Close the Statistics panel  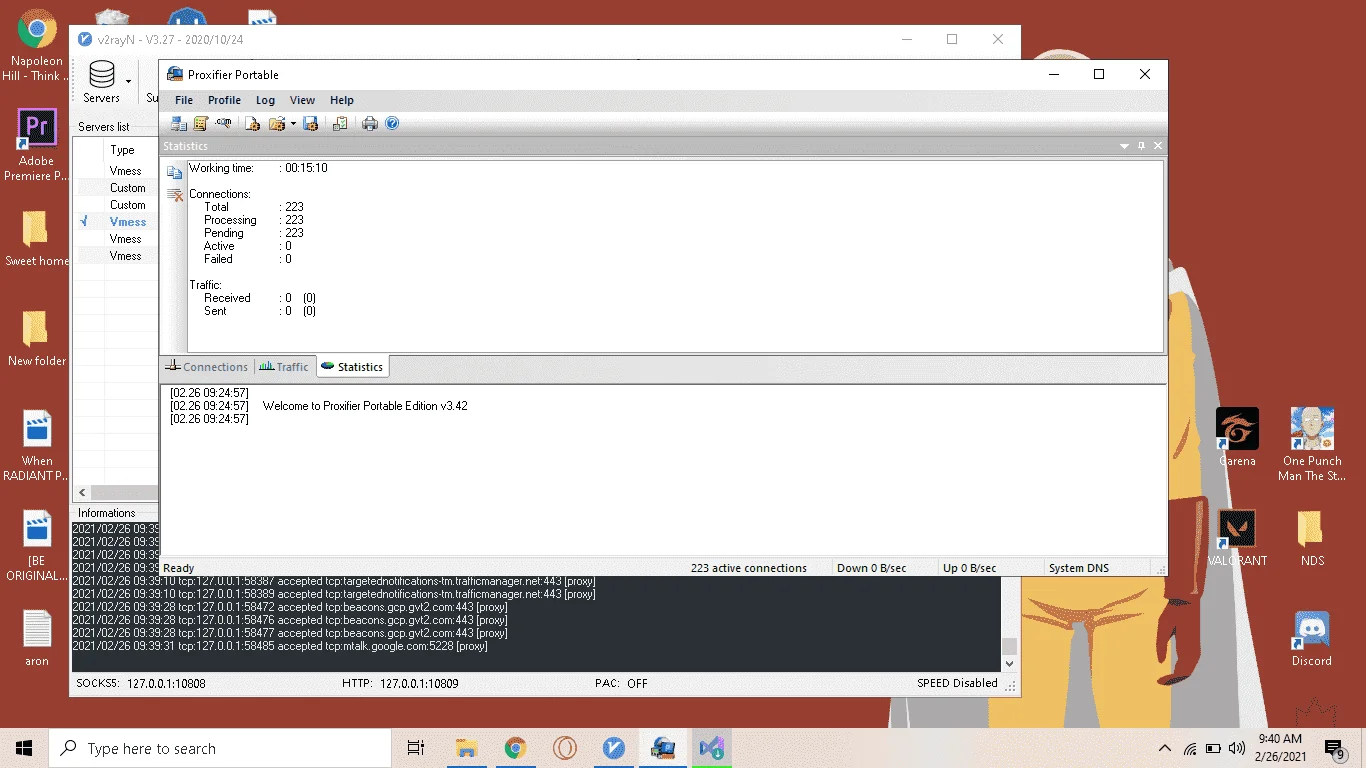tap(1158, 146)
